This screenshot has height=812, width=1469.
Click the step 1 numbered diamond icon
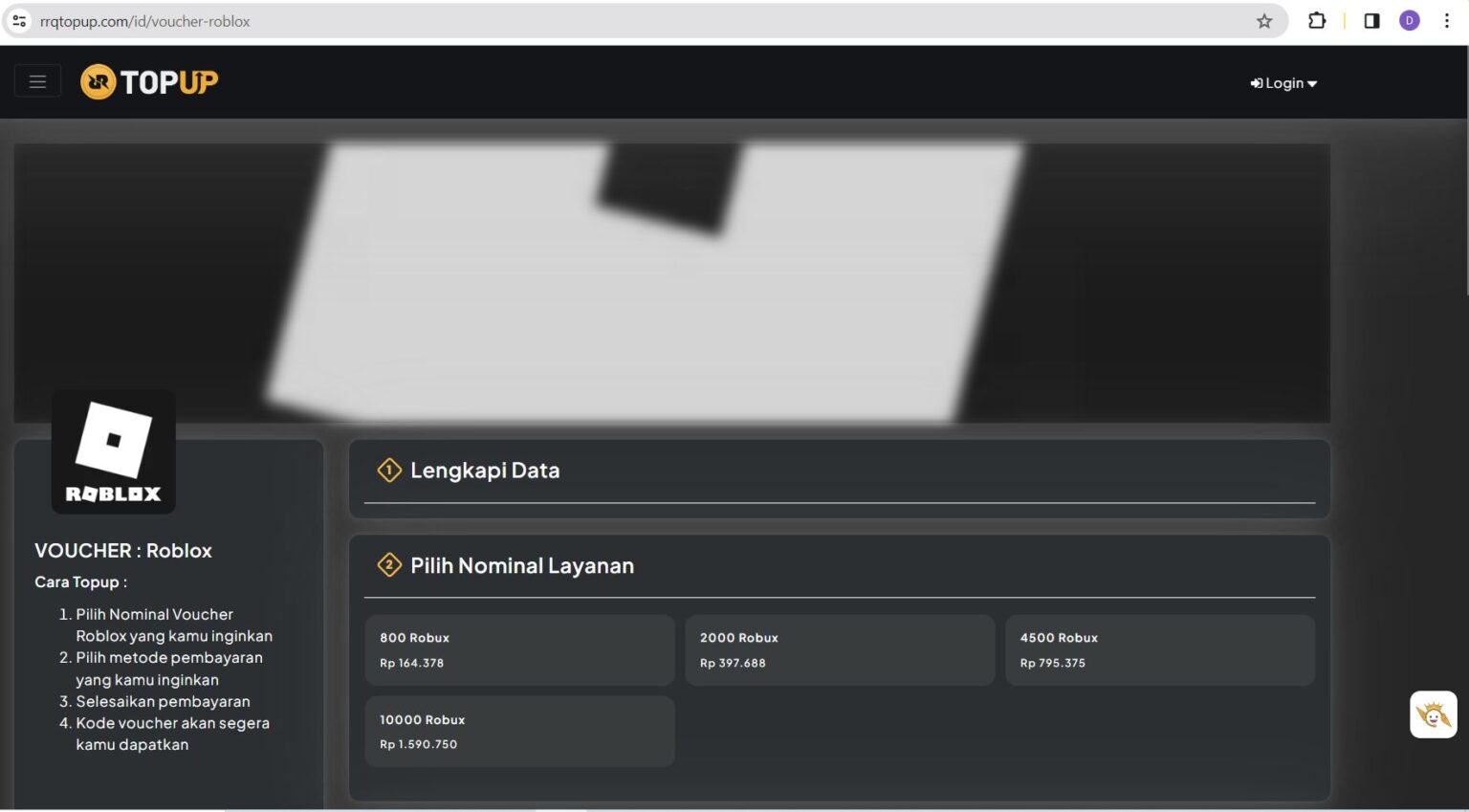(x=388, y=470)
